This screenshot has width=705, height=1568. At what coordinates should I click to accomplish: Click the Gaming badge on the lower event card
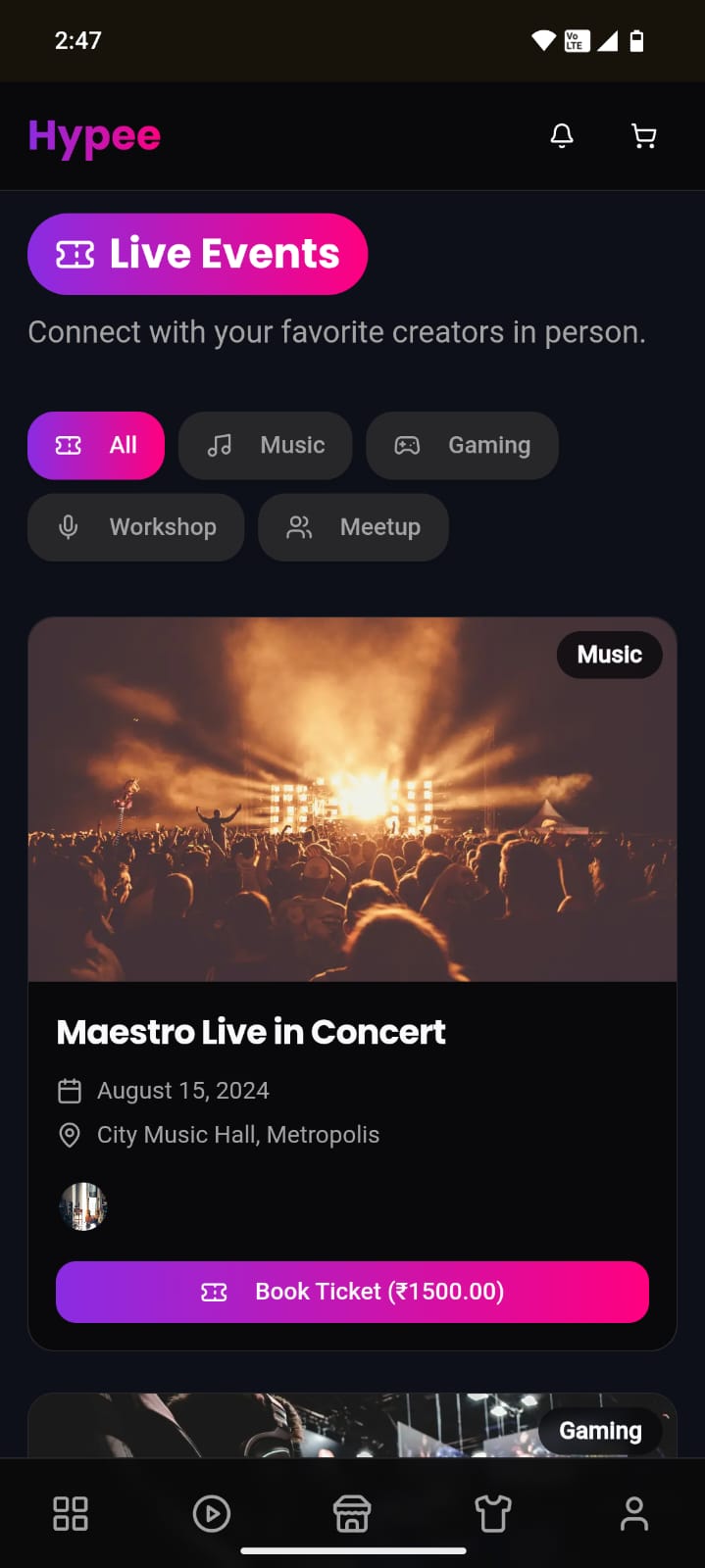[x=600, y=1431]
